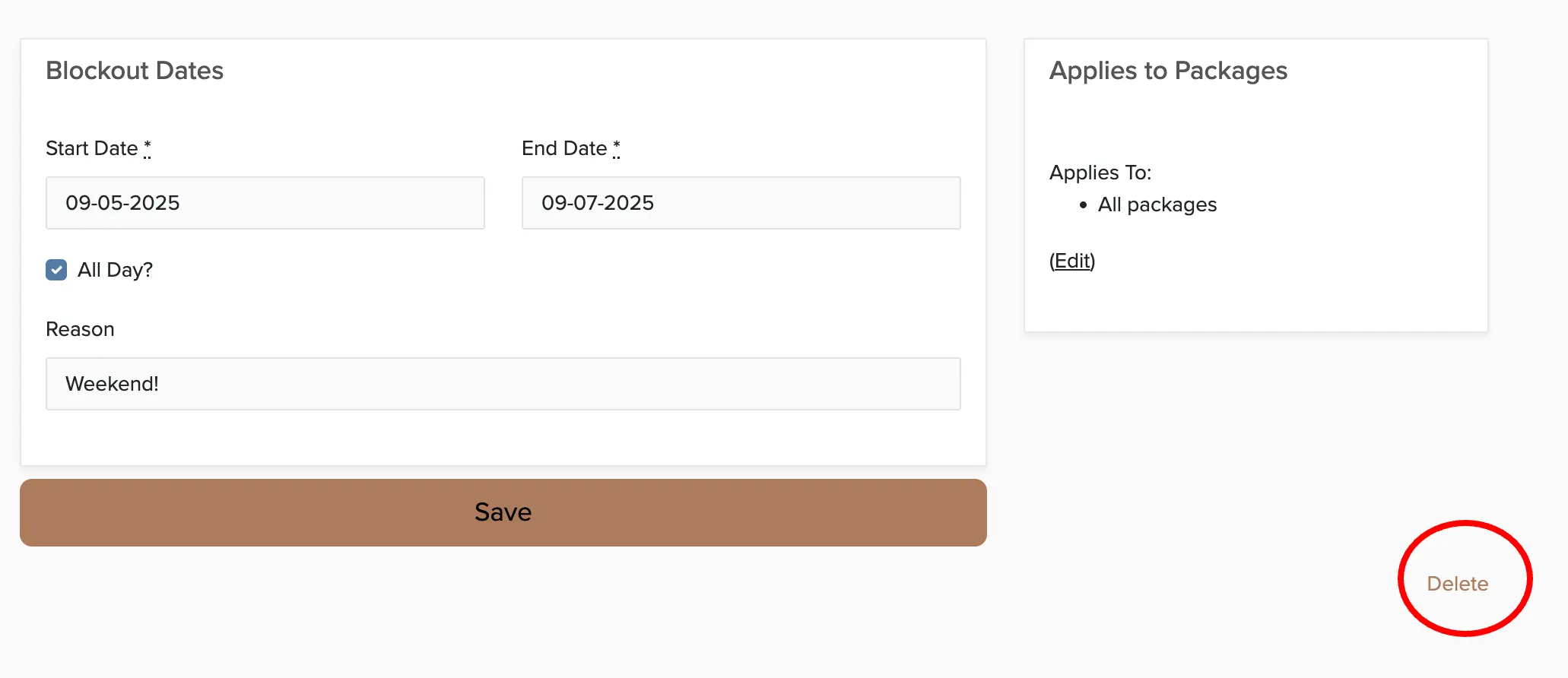The width and height of the screenshot is (1568, 678).
Task: Open the End Date field showing 09-07-2025
Action: click(741, 203)
